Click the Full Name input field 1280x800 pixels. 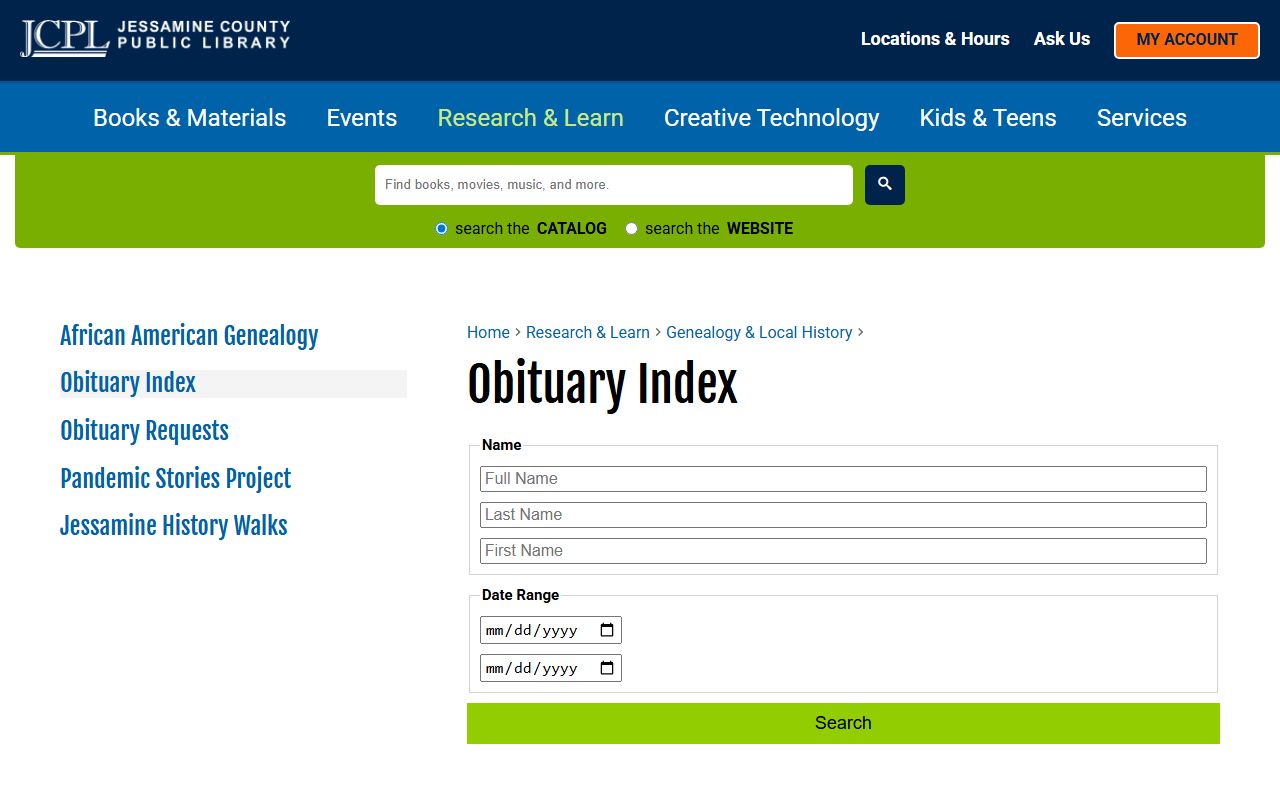[843, 479]
